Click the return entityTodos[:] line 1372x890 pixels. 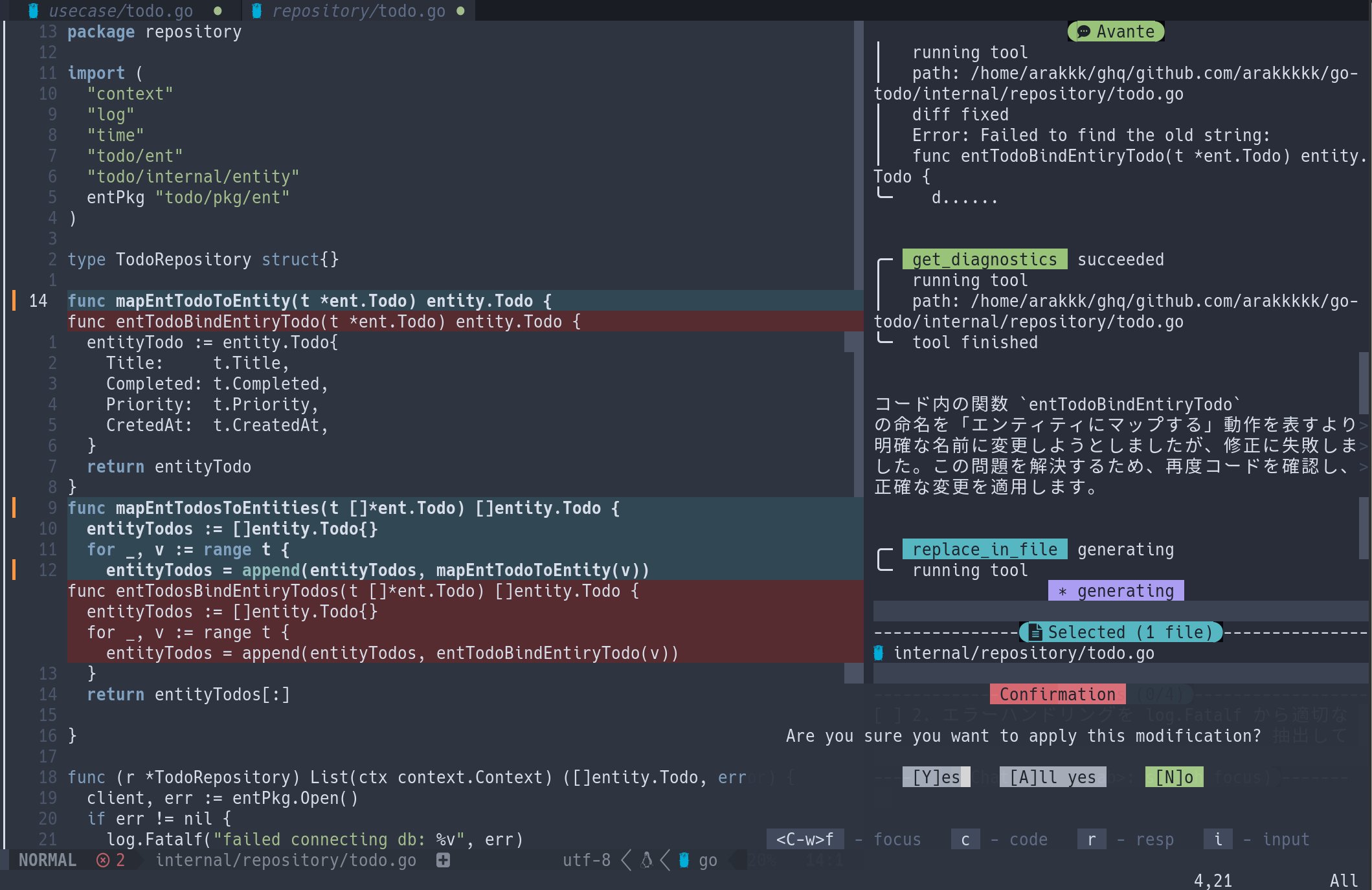(188, 695)
